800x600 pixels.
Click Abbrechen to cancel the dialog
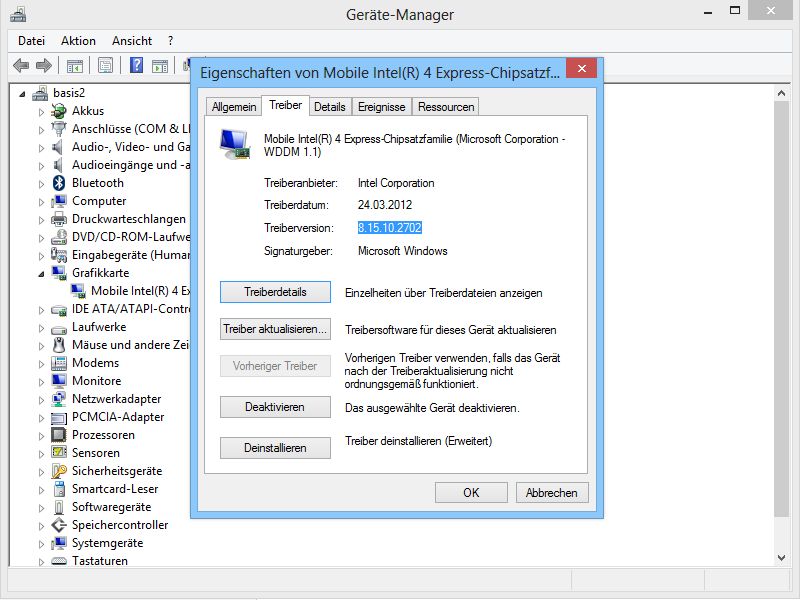coord(552,493)
